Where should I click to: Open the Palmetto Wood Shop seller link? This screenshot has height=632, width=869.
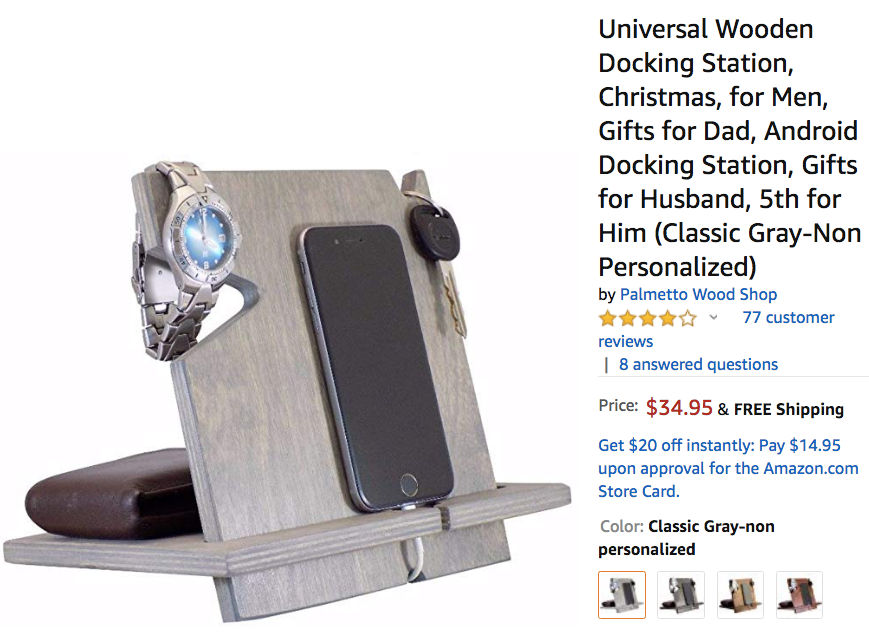pyautogui.click(x=698, y=294)
